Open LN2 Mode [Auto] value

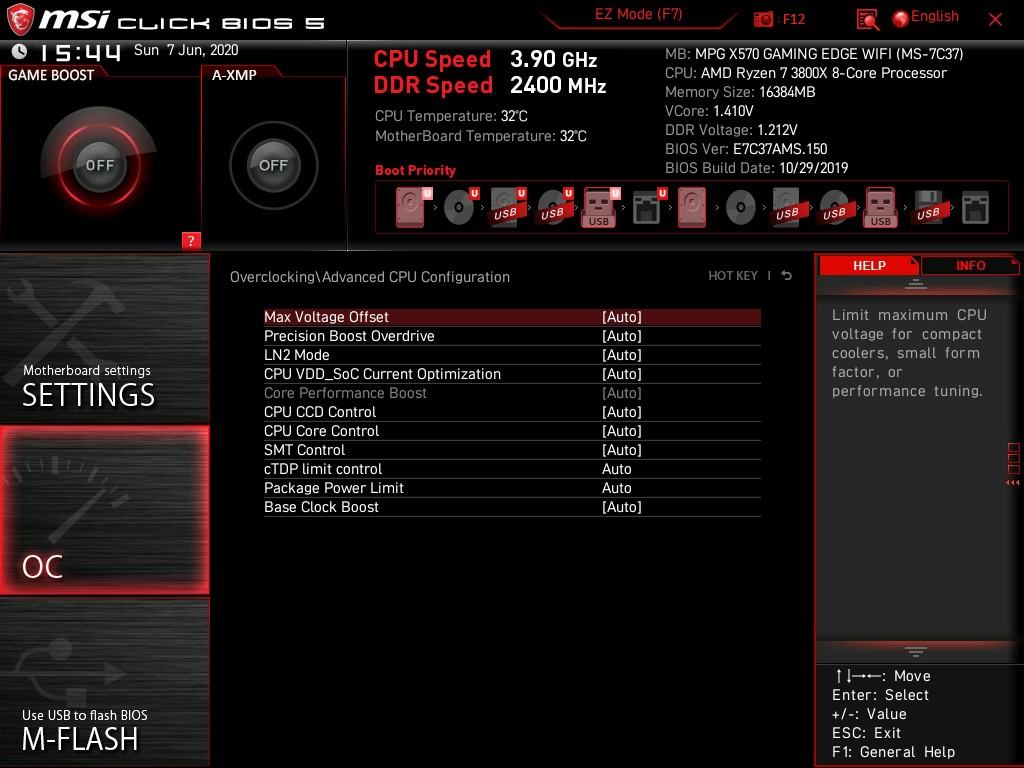622,355
